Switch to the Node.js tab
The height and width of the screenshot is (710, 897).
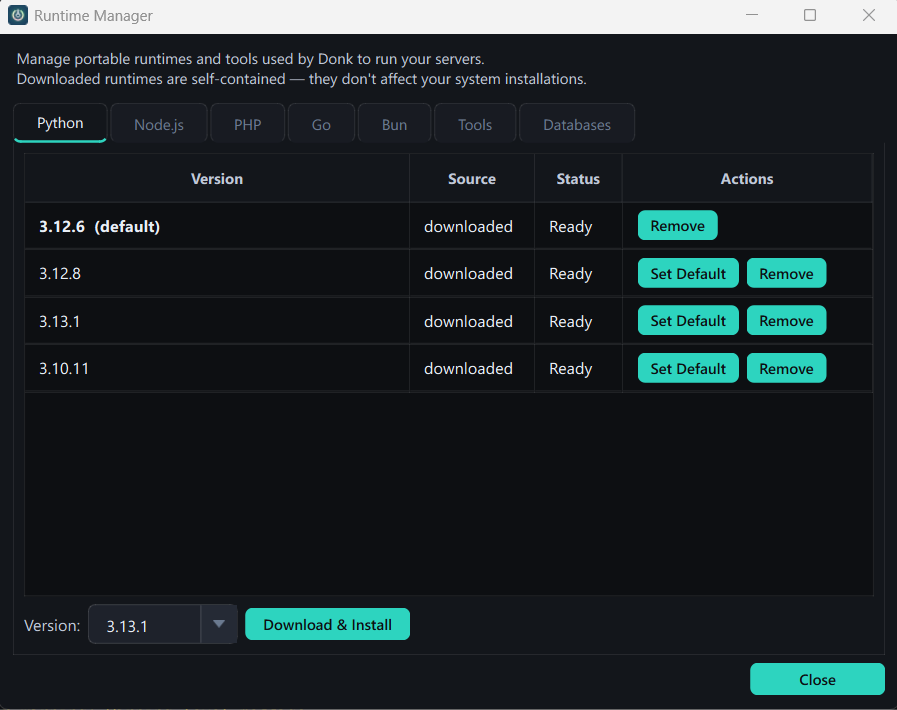coord(159,123)
